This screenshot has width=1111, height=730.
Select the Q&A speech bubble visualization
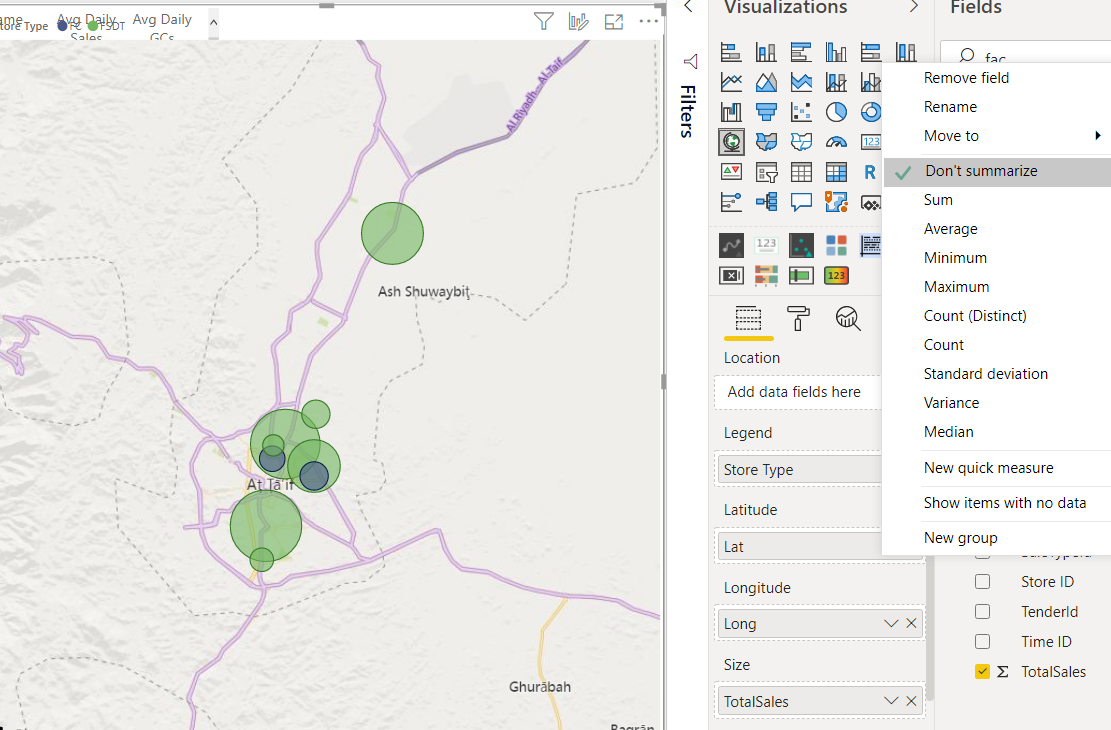point(801,202)
